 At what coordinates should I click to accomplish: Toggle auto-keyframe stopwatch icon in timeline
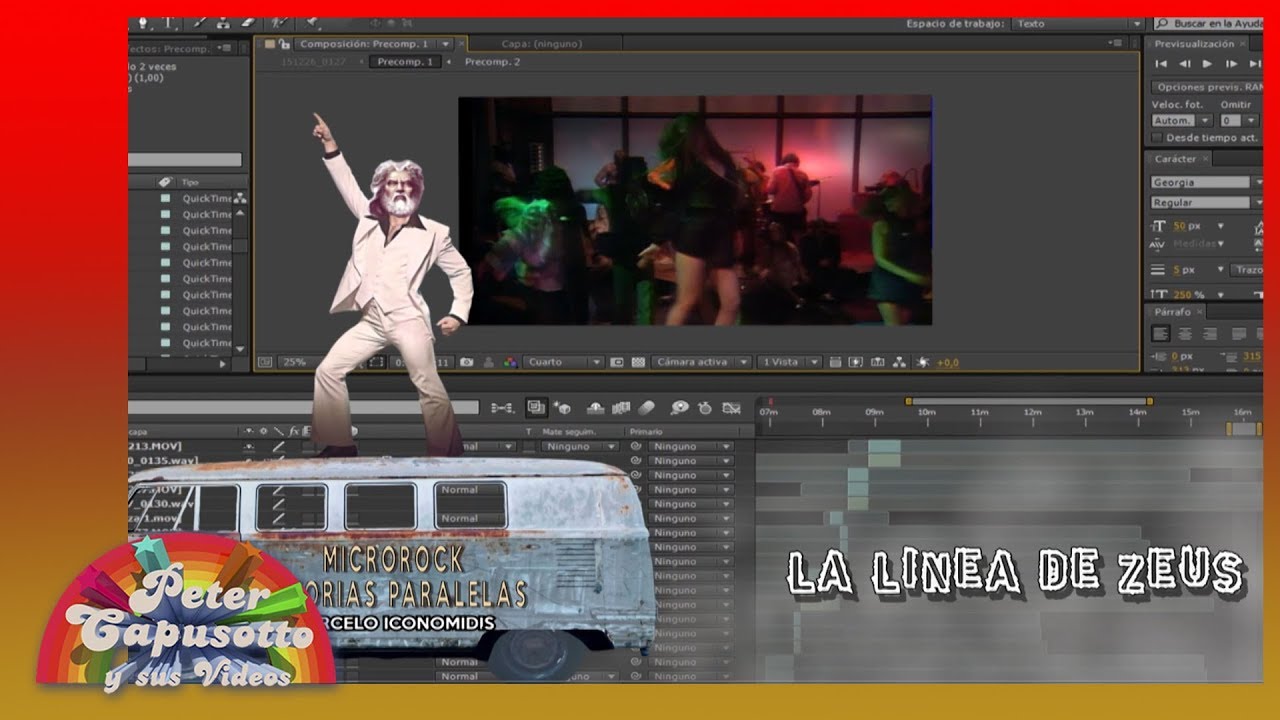pyautogui.click(x=705, y=408)
